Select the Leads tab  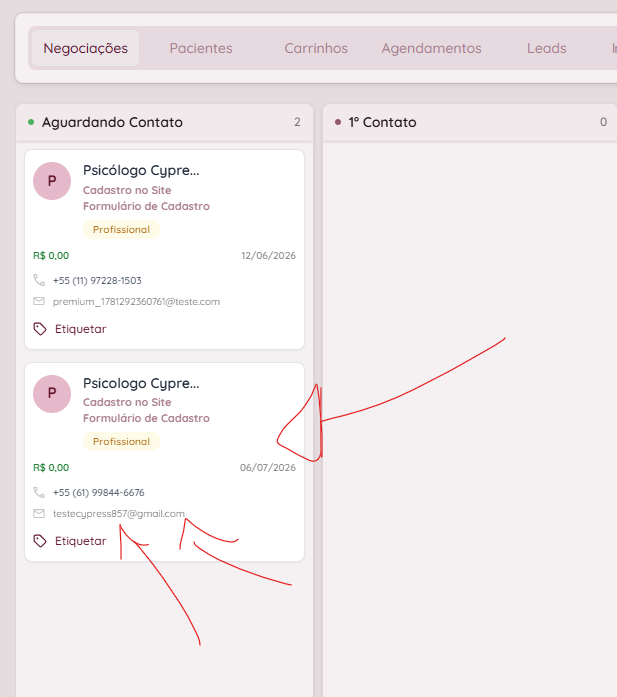click(x=546, y=48)
